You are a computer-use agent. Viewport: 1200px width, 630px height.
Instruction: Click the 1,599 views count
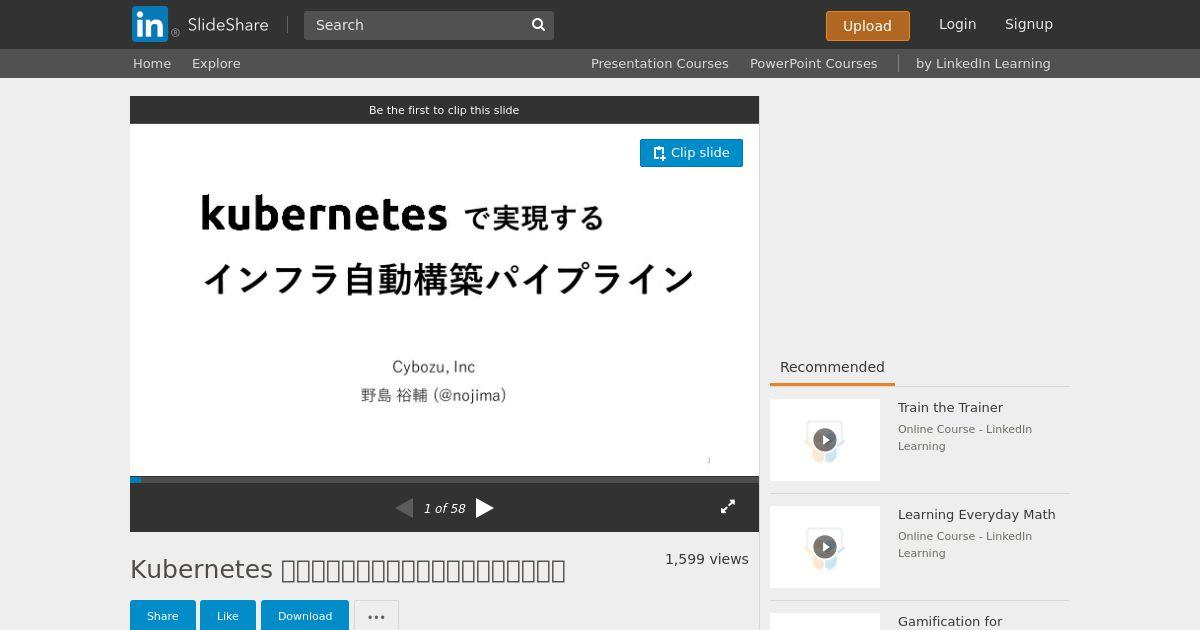click(x=706, y=559)
